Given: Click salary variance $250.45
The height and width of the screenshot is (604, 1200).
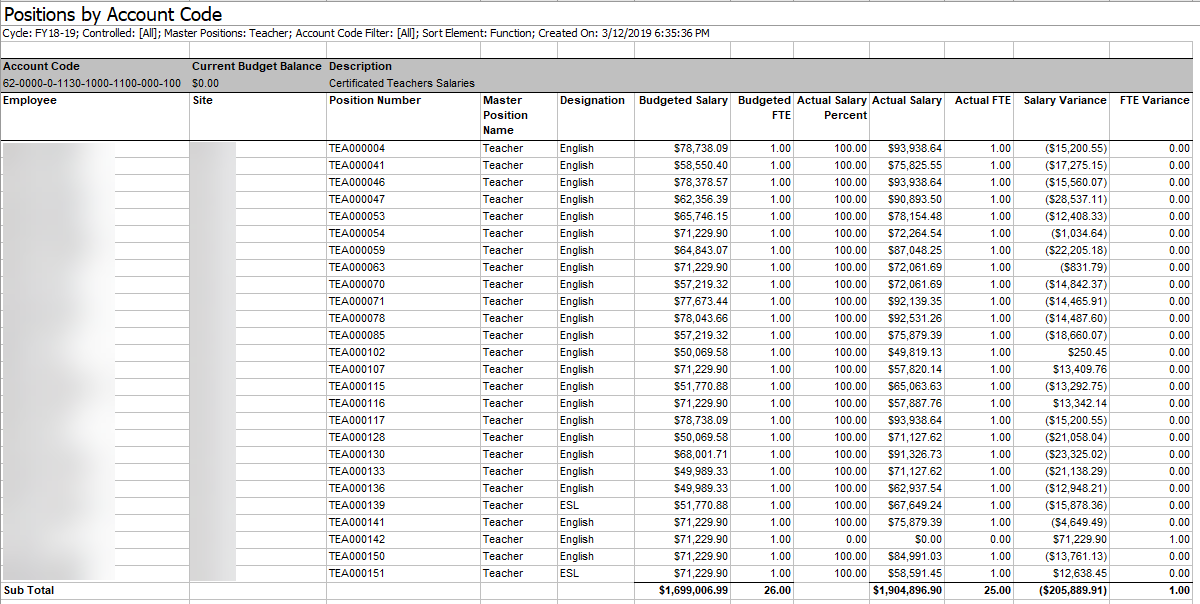Looking at the screenshot, I should coord(1087,353).
